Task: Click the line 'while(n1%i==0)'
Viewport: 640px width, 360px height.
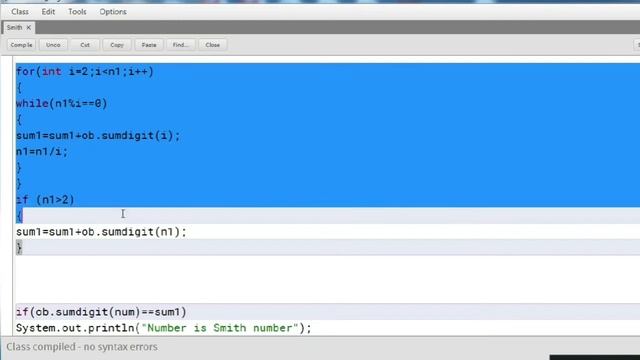Action: coord(62,104)
